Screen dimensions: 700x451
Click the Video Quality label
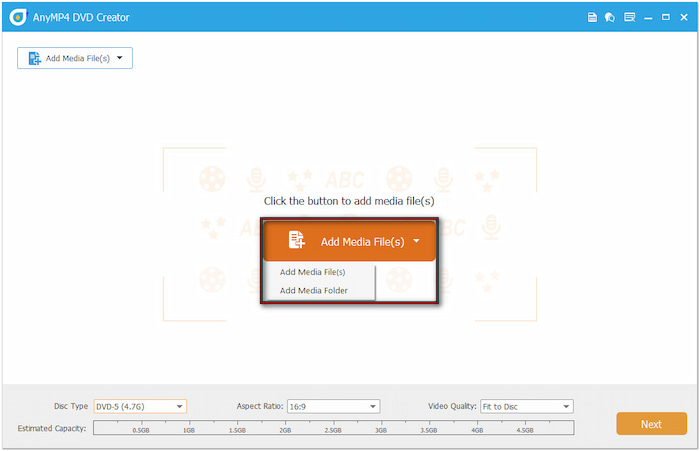(x=452, y=406)
